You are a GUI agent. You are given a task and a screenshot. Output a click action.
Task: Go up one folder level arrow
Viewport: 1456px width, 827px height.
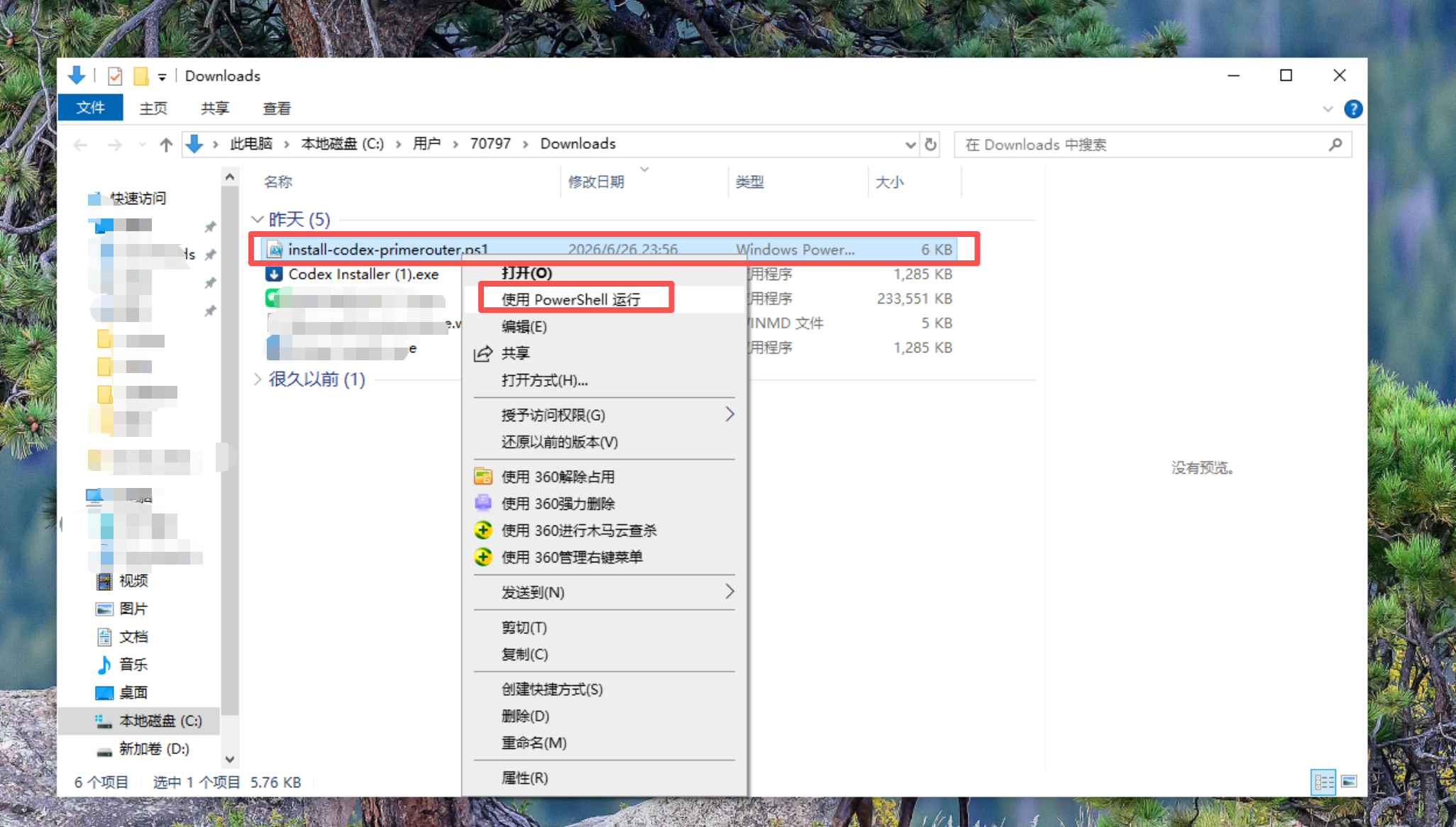click(x=166, y=145)
